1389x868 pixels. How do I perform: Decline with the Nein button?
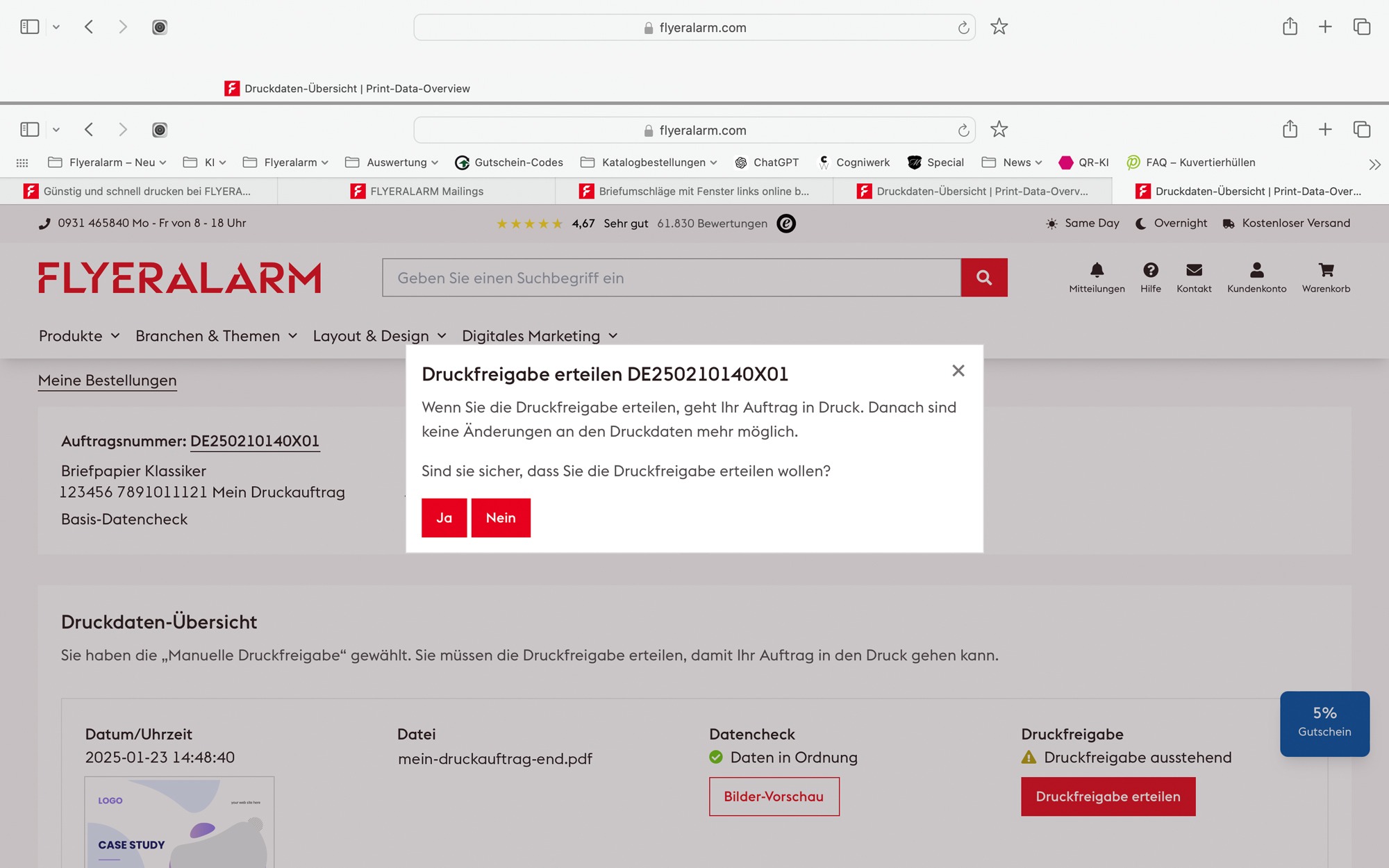(x=501, y=518)
